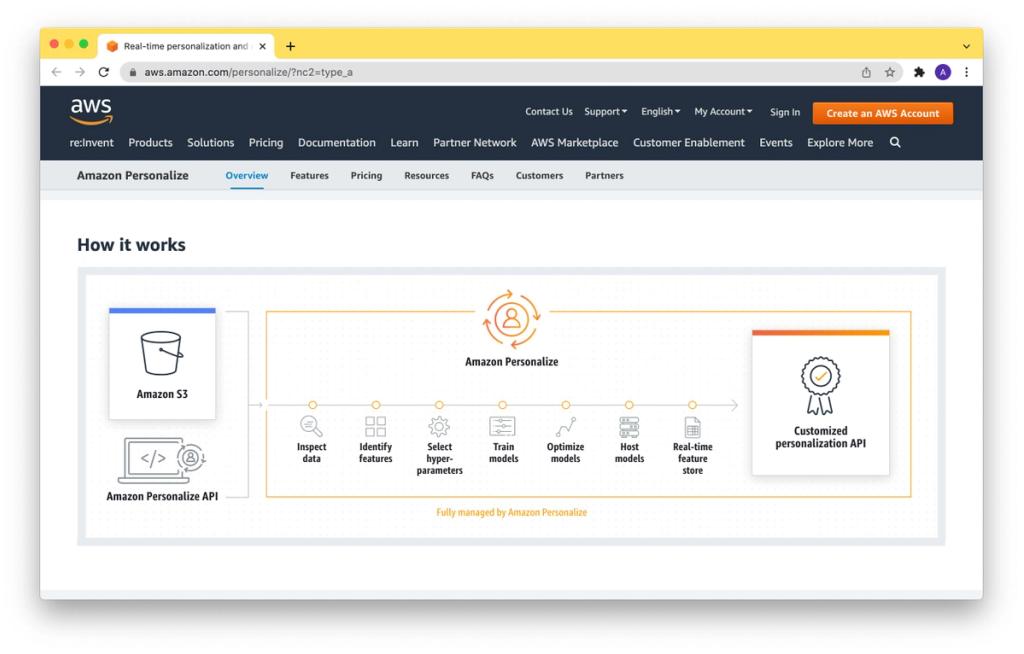The image size is (1024, 654).
Task: Click the Amazon Personalize page title
Action: (133, 175)
